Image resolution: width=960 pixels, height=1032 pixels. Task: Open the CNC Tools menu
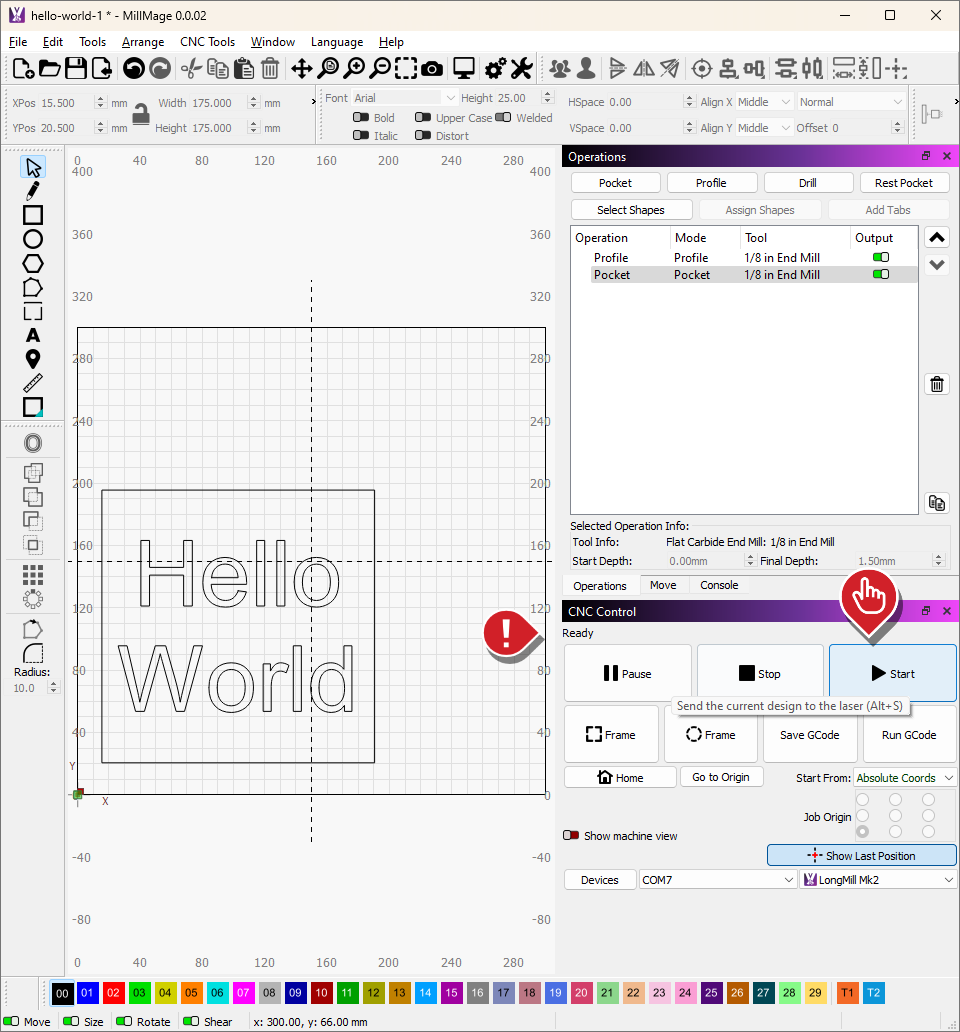207,42
